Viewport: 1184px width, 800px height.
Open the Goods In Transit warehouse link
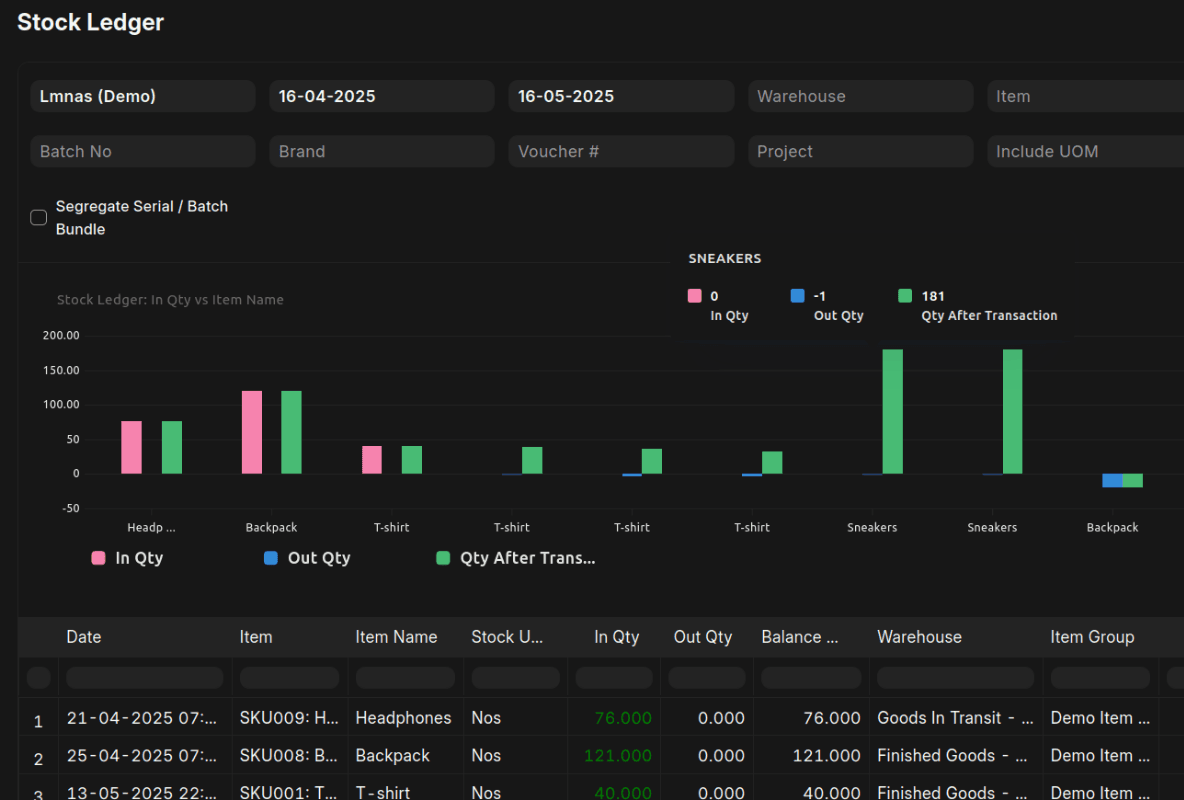tap(953, 717)
